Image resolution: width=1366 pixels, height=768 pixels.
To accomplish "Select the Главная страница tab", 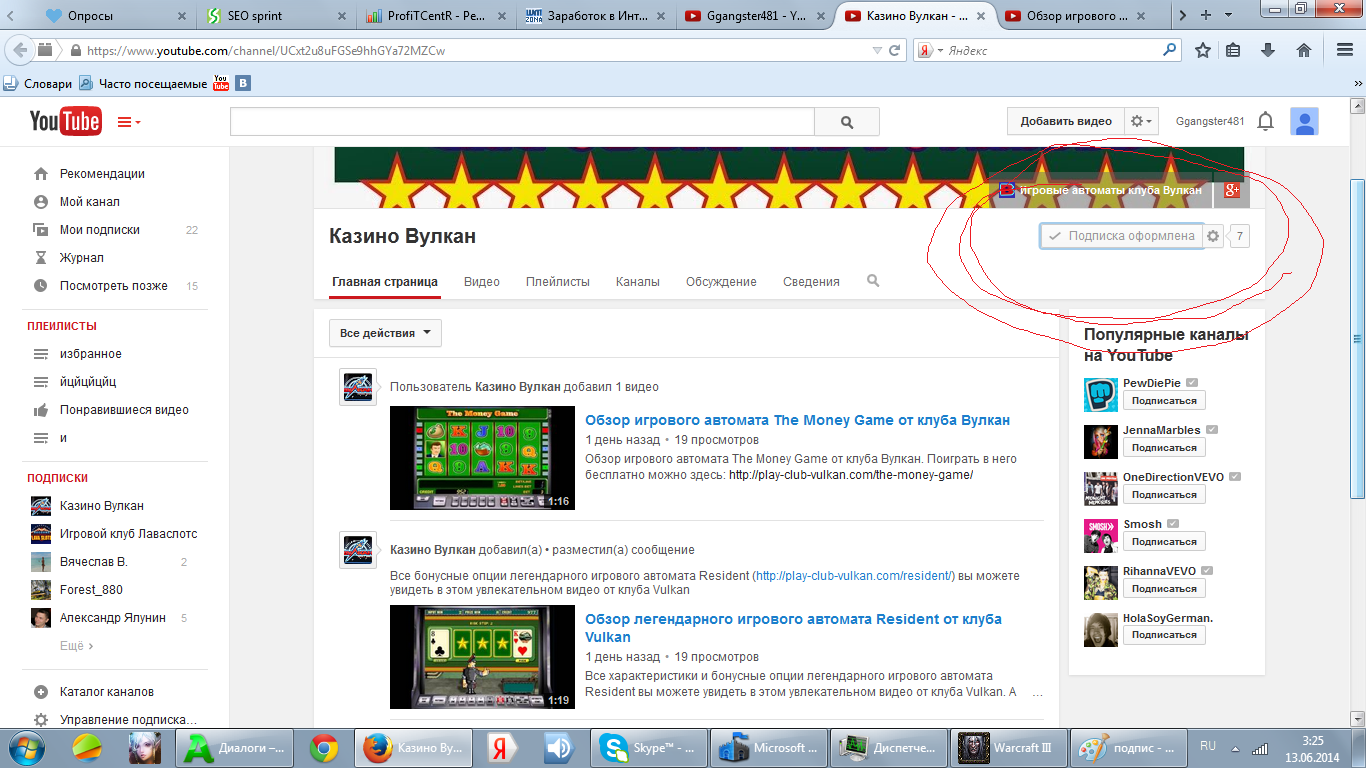I will 385,282.
